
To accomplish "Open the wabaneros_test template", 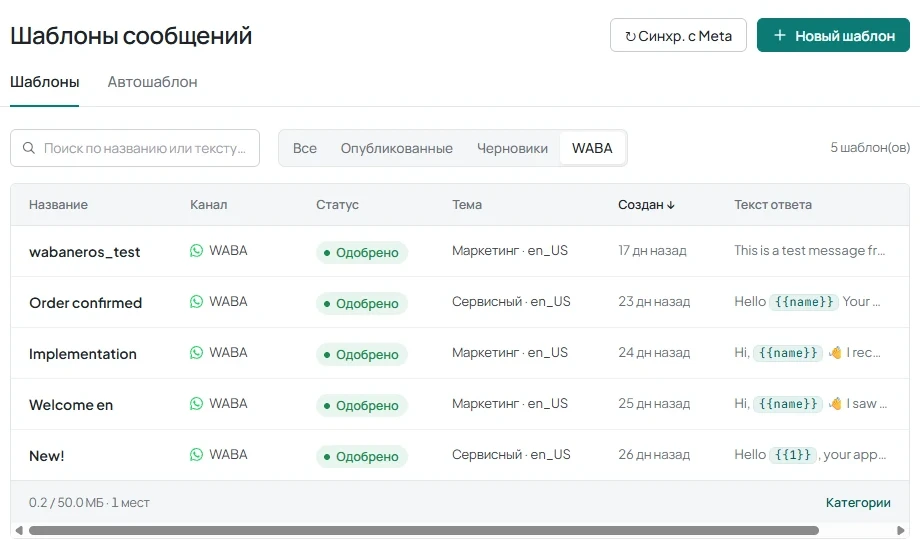I will click(x=84, y=252).
